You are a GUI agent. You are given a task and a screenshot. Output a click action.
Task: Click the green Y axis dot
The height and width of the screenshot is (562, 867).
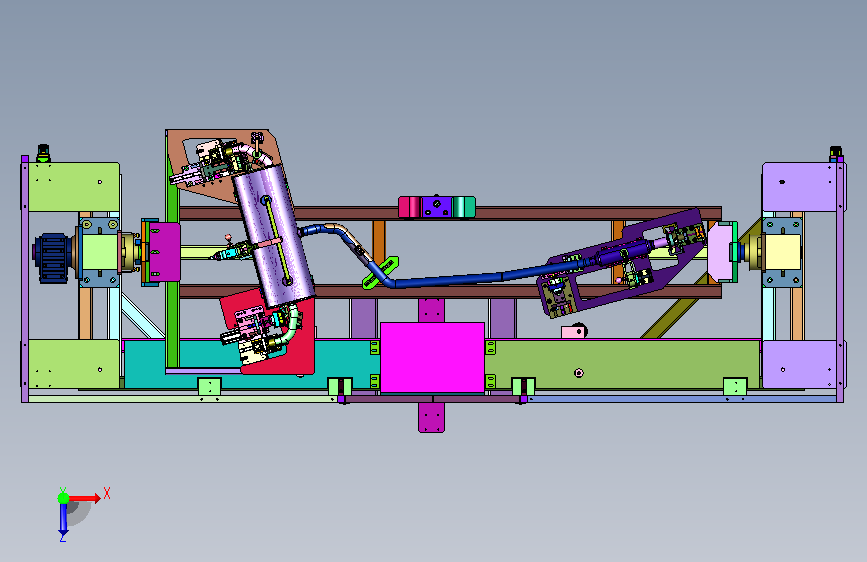click(x=64, y=498)
